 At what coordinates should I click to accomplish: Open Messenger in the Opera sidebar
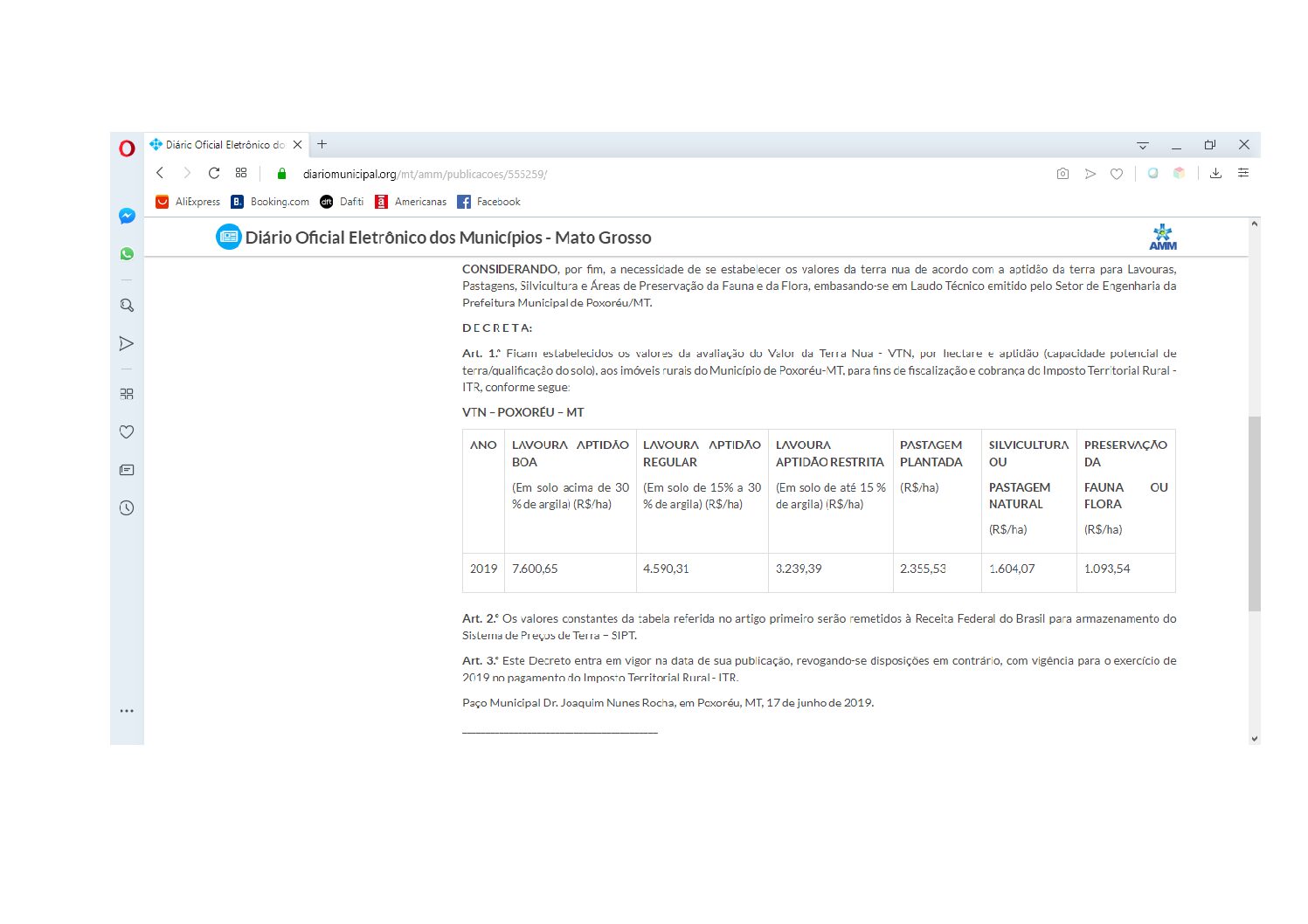click(x=127, y=216)
